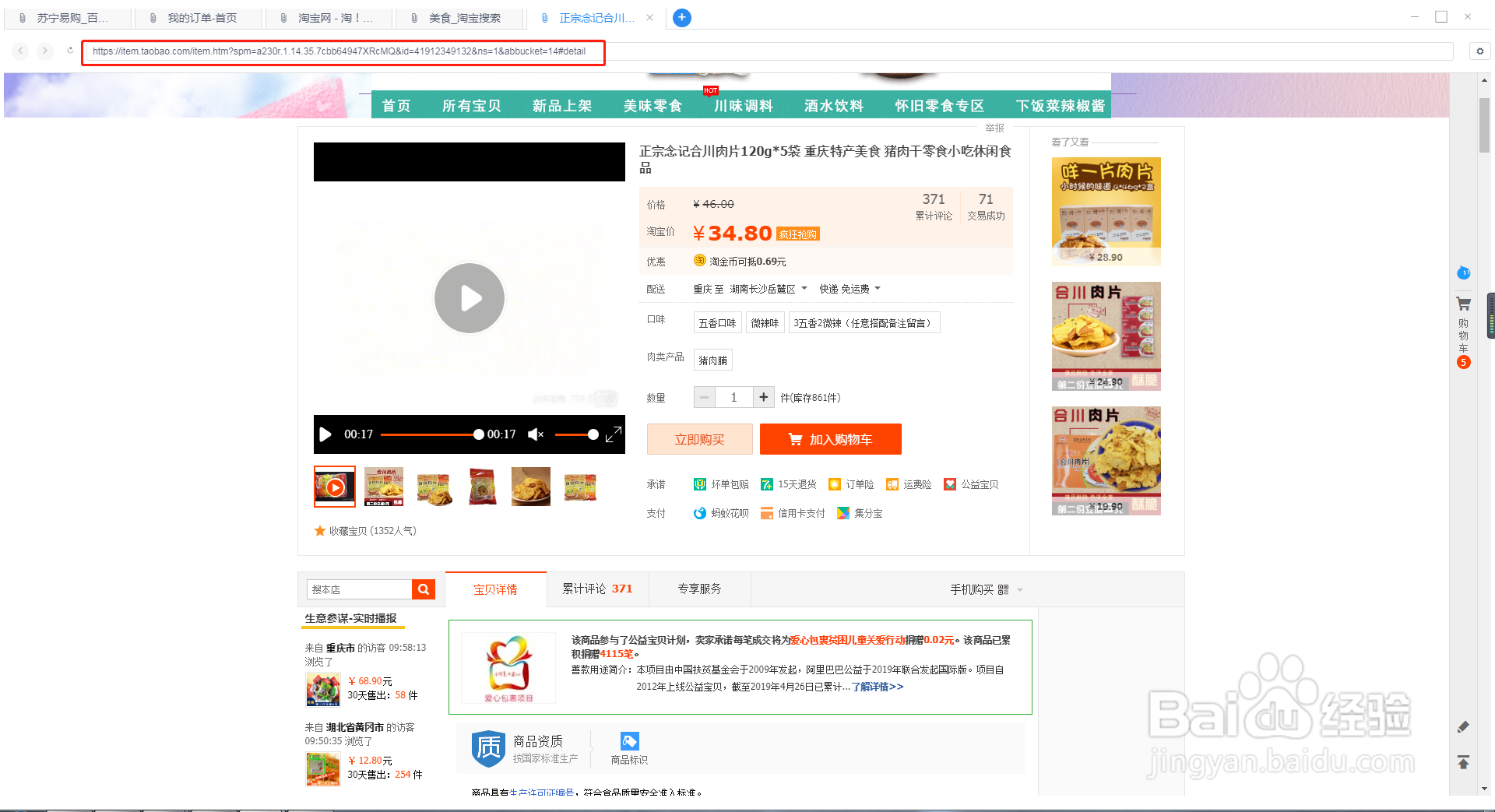Image resolution: width=1495 pixels, height=812 pixels.
Task: Open the video in fullscreen mode
Action: (x=614, y=434)
